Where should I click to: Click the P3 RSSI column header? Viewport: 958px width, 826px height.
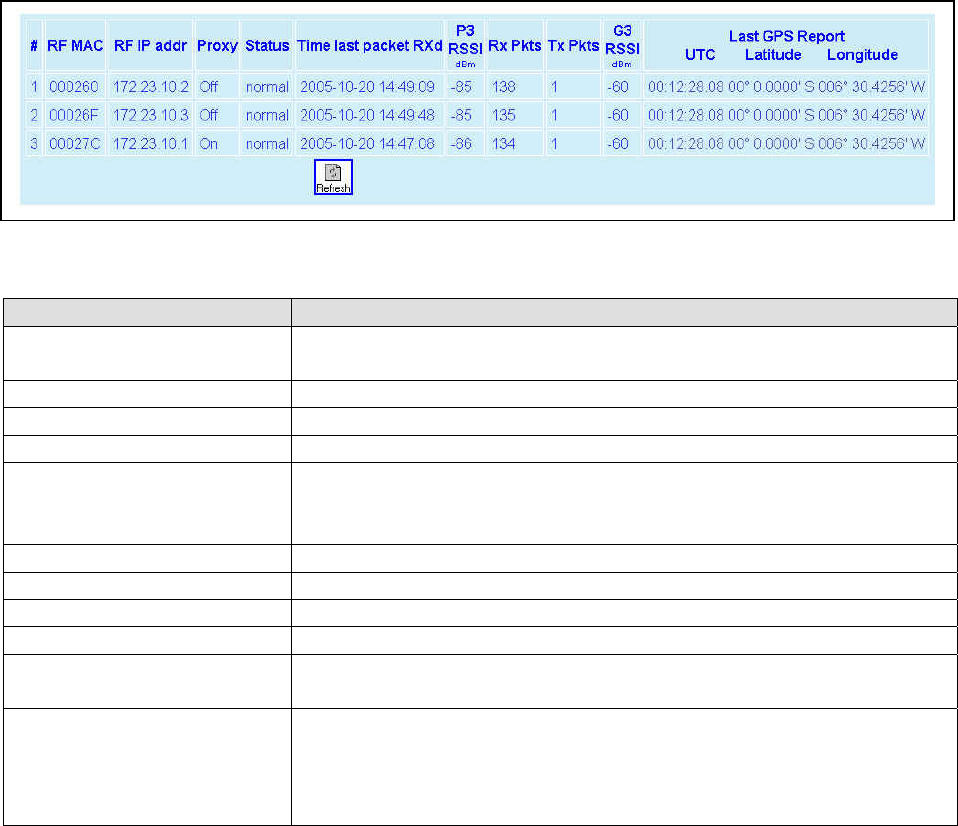pos(466,45)
